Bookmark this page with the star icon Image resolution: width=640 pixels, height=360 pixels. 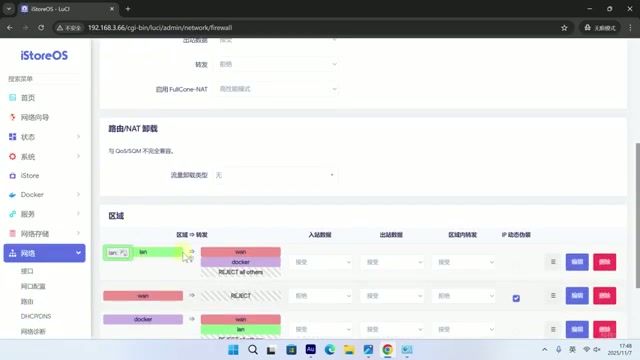(564, 28)
